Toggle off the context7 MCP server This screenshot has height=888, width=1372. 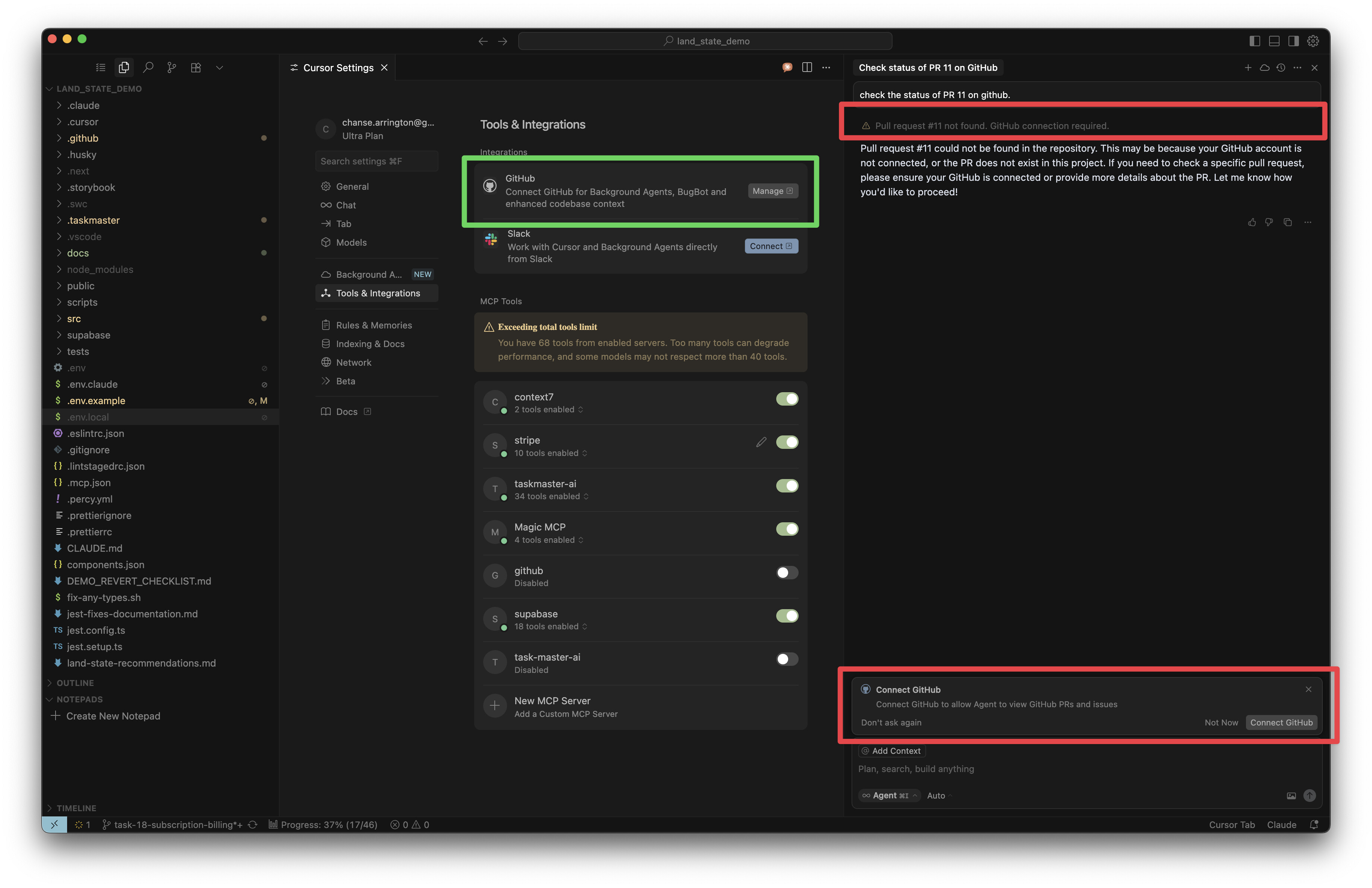coord(787,399)
